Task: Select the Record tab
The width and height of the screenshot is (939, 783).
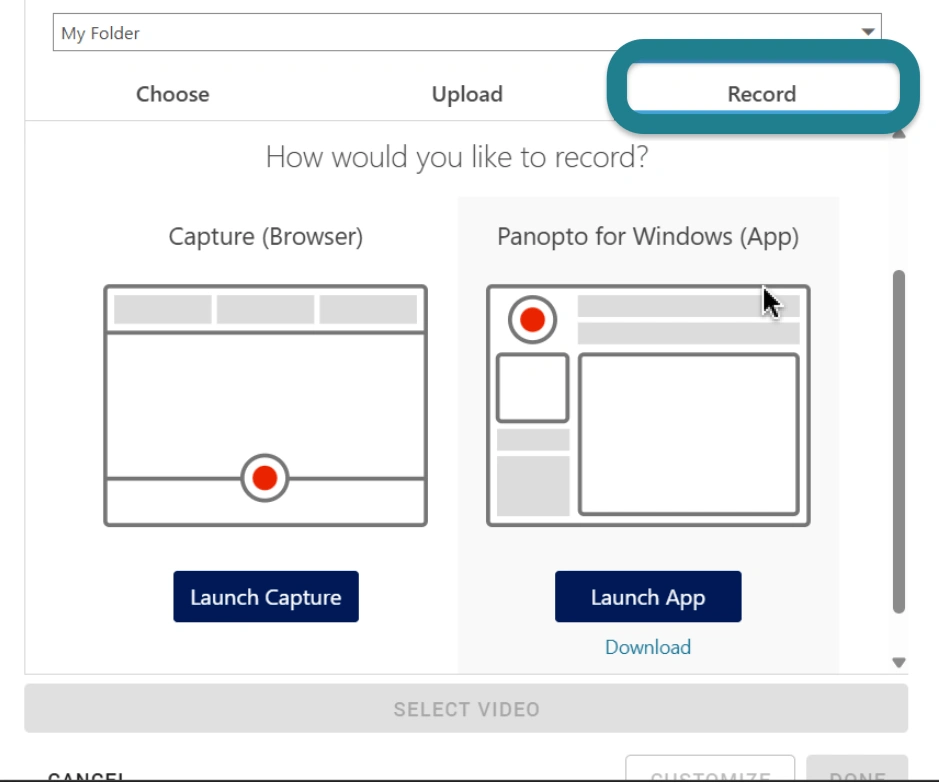Action: (x=762, y=94)
